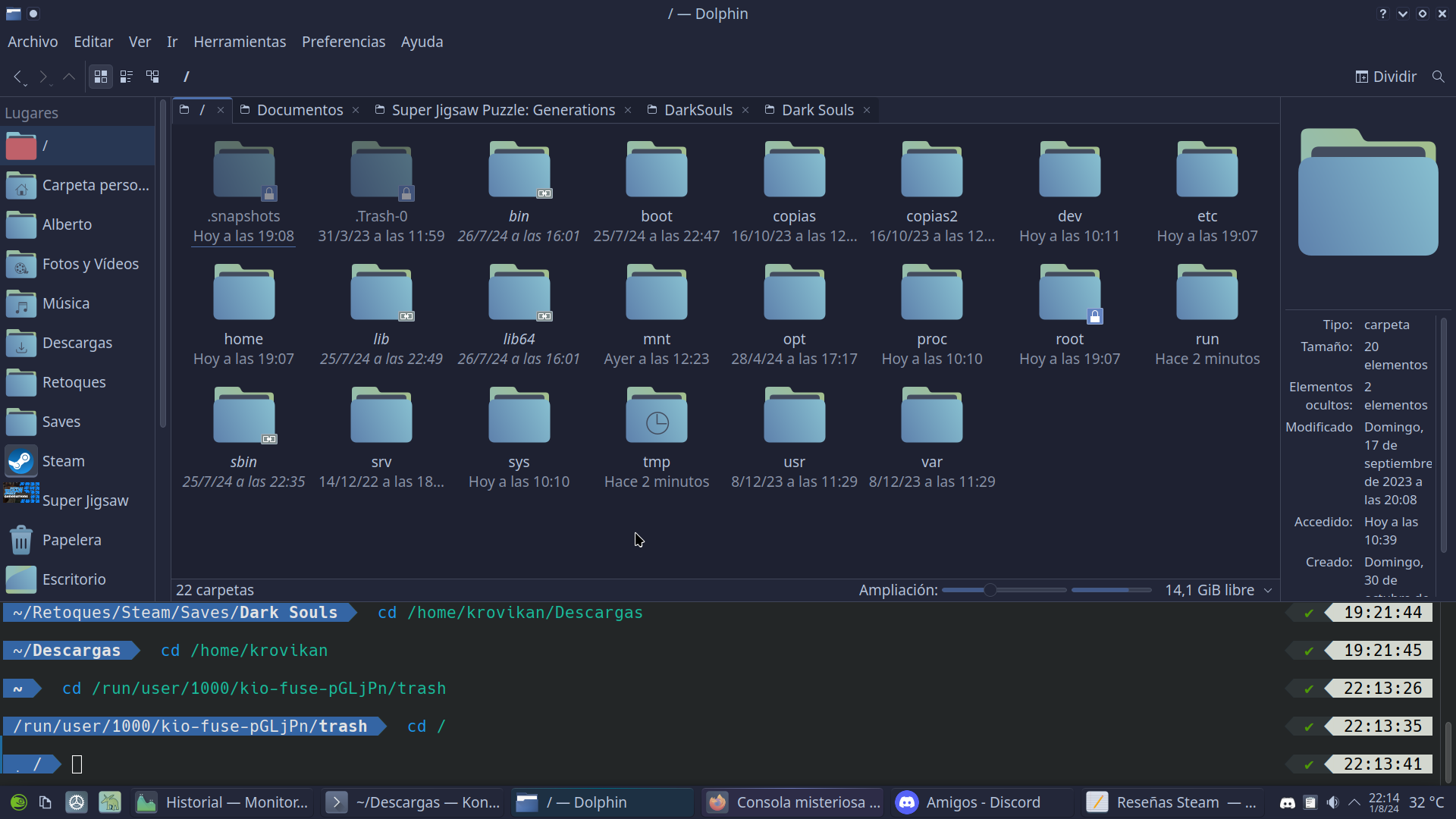Show hidden tray icons arrow
The height and width of the screenshot is (819, 1456).
point(1354,802)
